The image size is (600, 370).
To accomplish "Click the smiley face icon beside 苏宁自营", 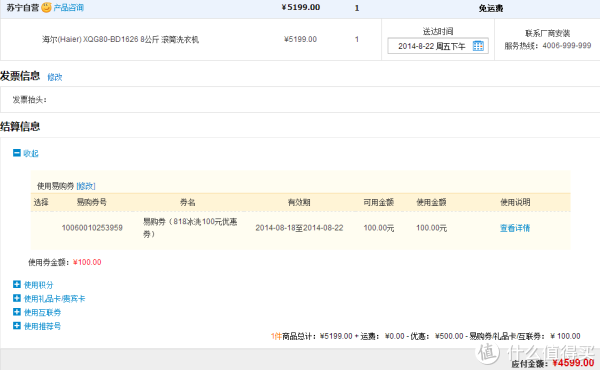I will tap(46, 7).
